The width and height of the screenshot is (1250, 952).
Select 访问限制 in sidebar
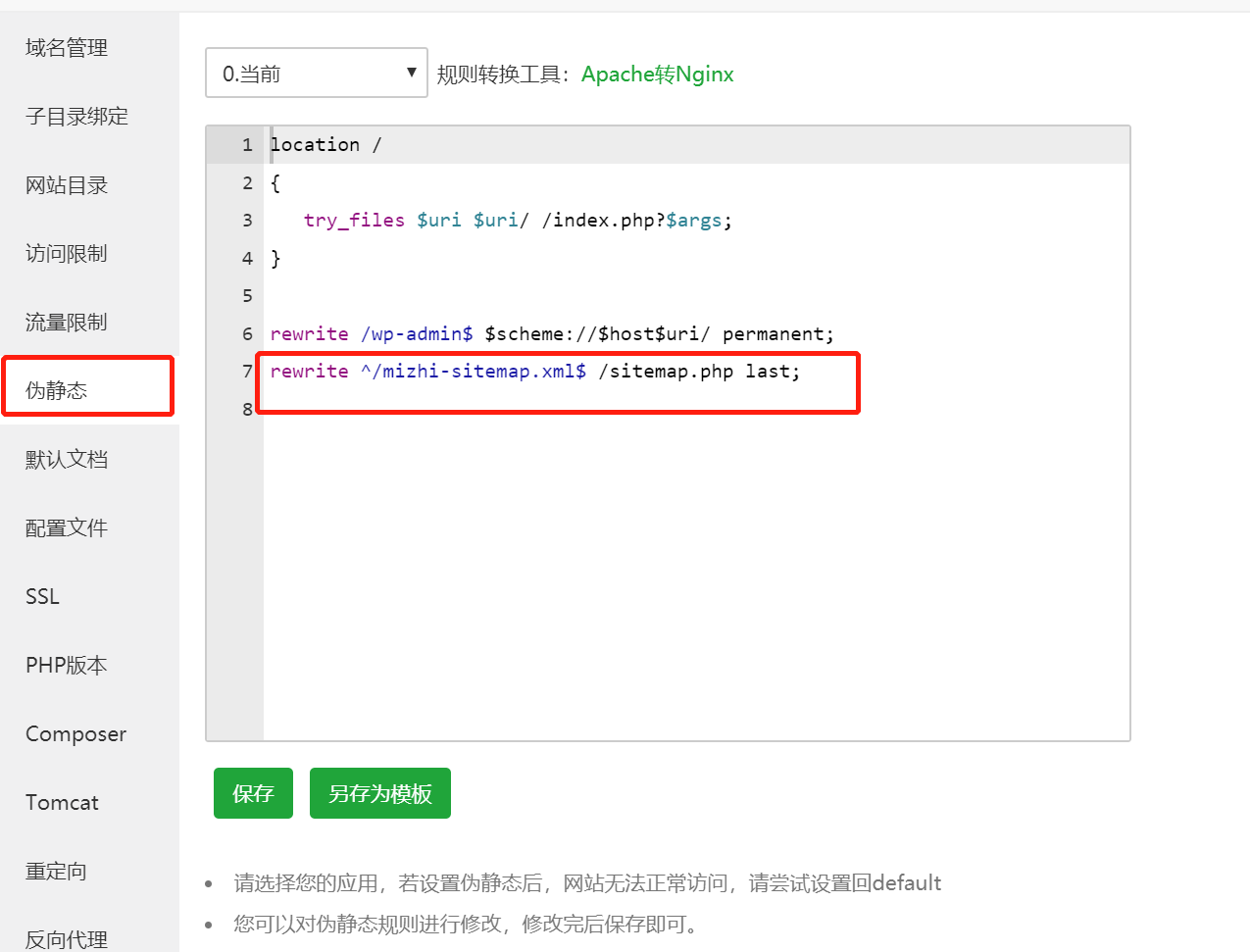click(67, 254)
